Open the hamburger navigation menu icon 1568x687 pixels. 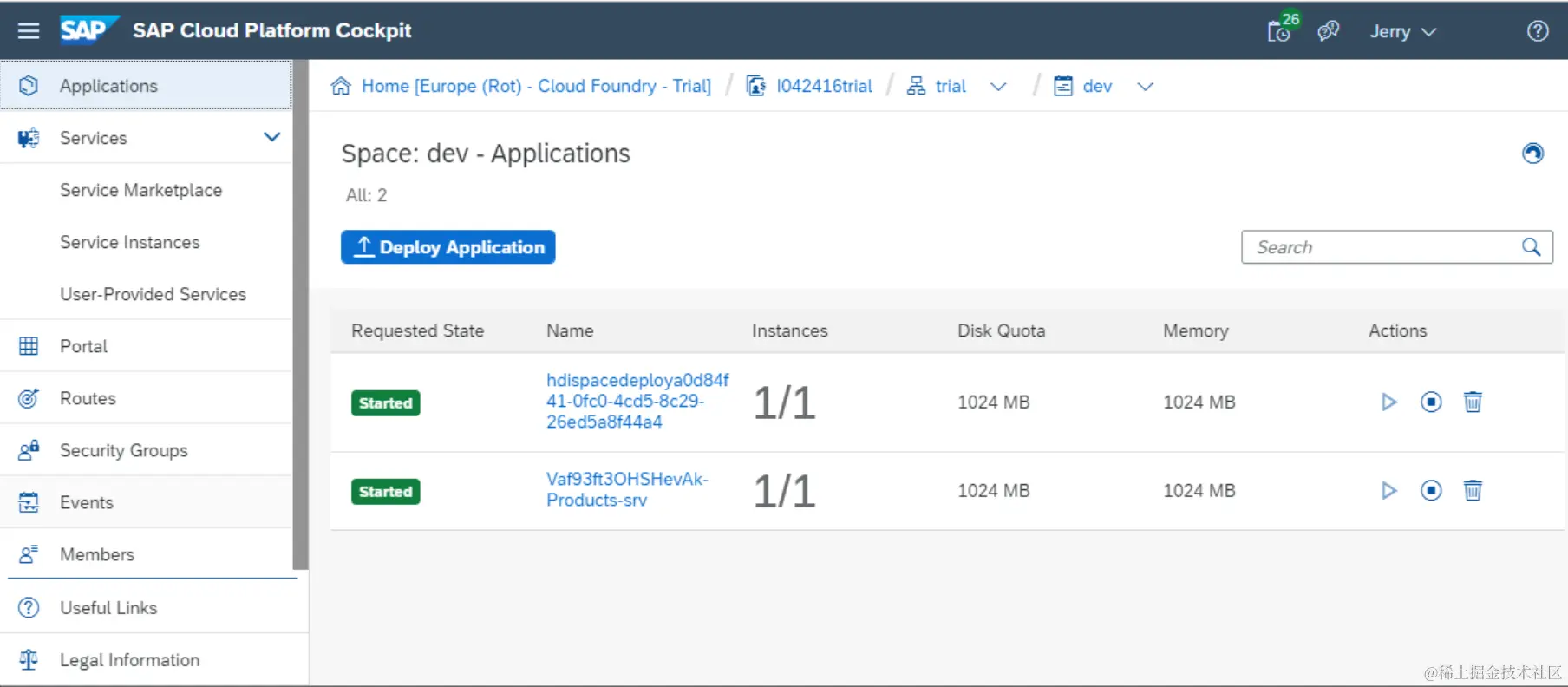29,31
